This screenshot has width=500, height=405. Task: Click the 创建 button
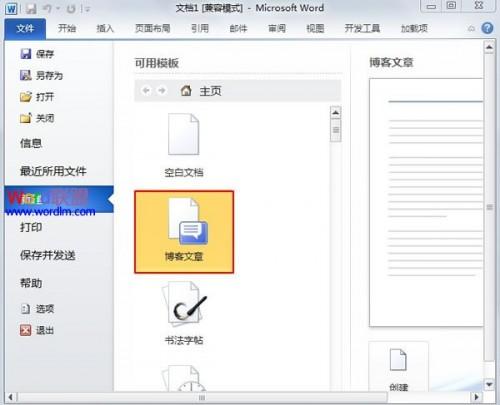coord(398,367)
